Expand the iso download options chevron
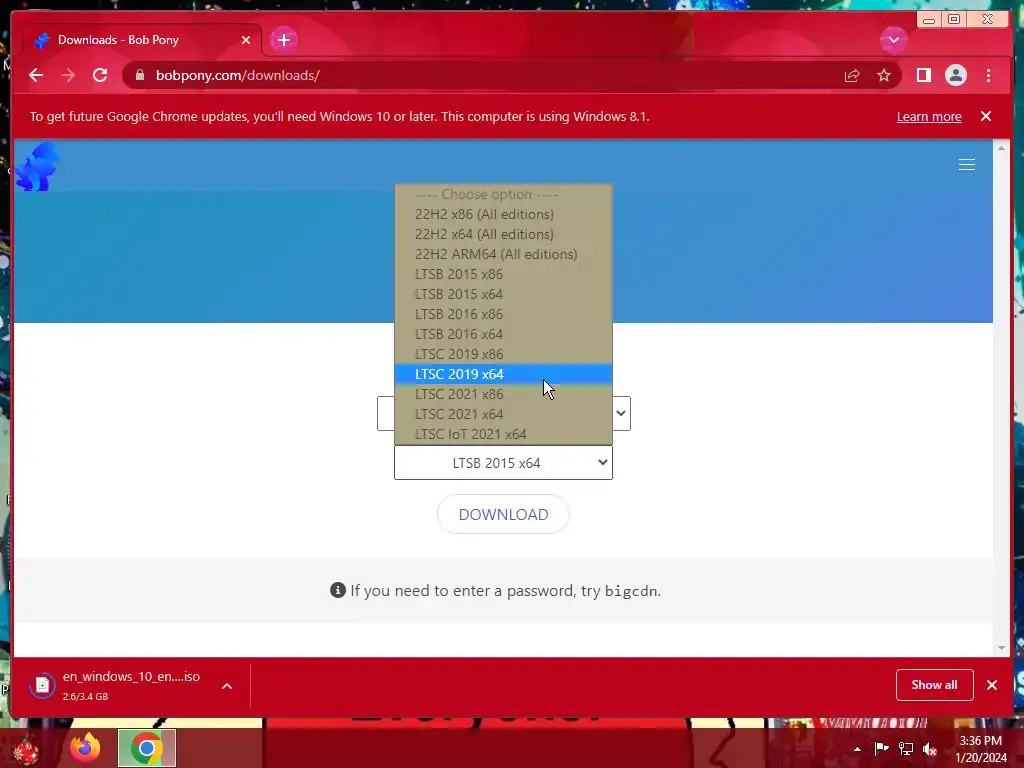Screen dimensions: 1024x768 pyautogui.click(x=227, y=686)
